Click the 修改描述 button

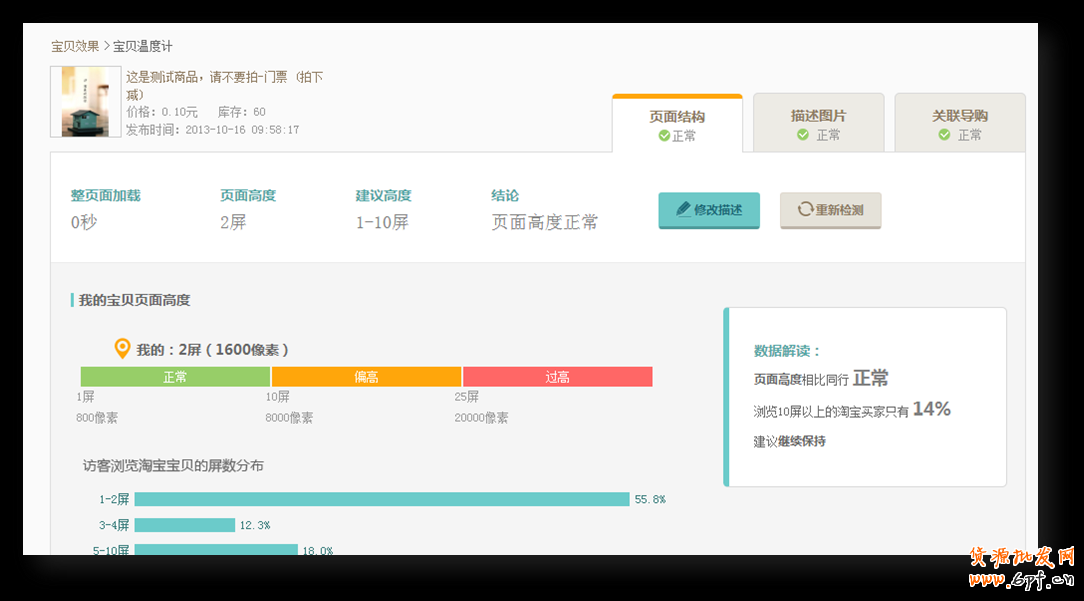coord(709,210)
